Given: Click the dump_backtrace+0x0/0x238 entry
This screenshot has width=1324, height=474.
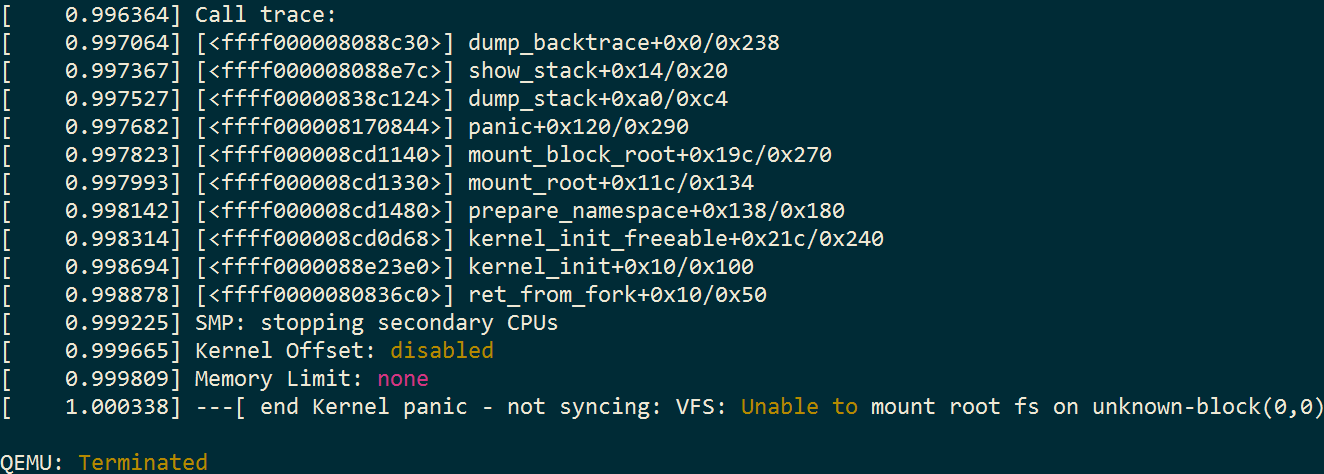Looking at the screenshot, I should click(623, 43).
